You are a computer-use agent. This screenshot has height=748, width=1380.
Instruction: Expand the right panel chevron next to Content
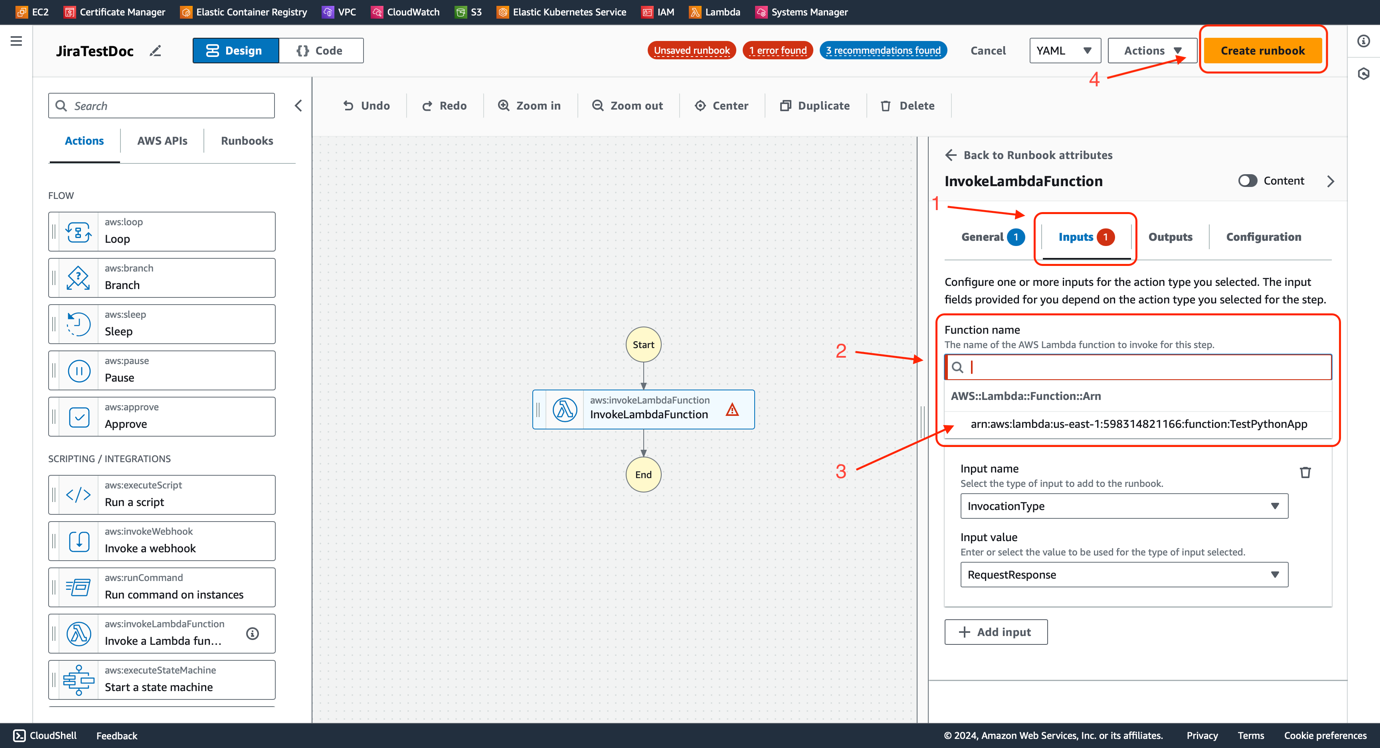pyautogui.click(x=1330, y=181)
